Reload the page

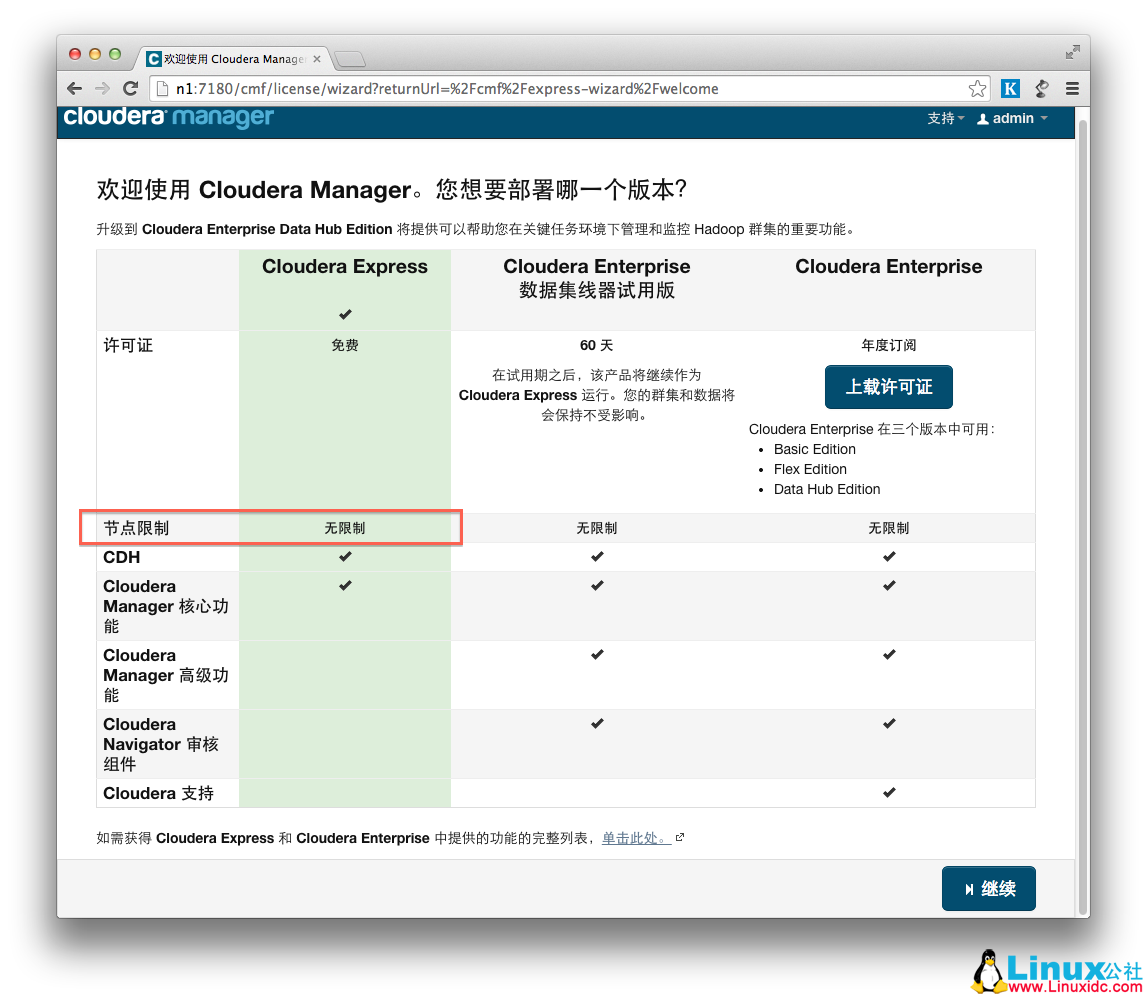131,88
